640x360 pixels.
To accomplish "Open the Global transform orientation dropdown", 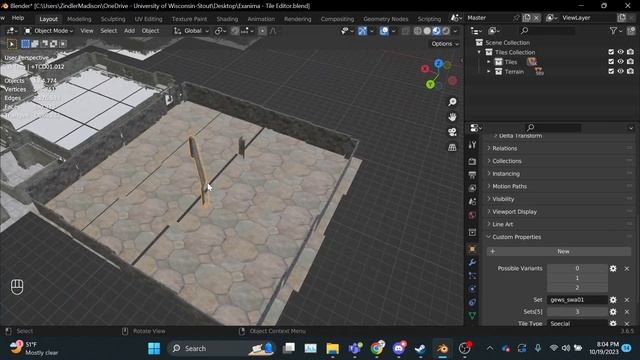I will pos(191,31).
